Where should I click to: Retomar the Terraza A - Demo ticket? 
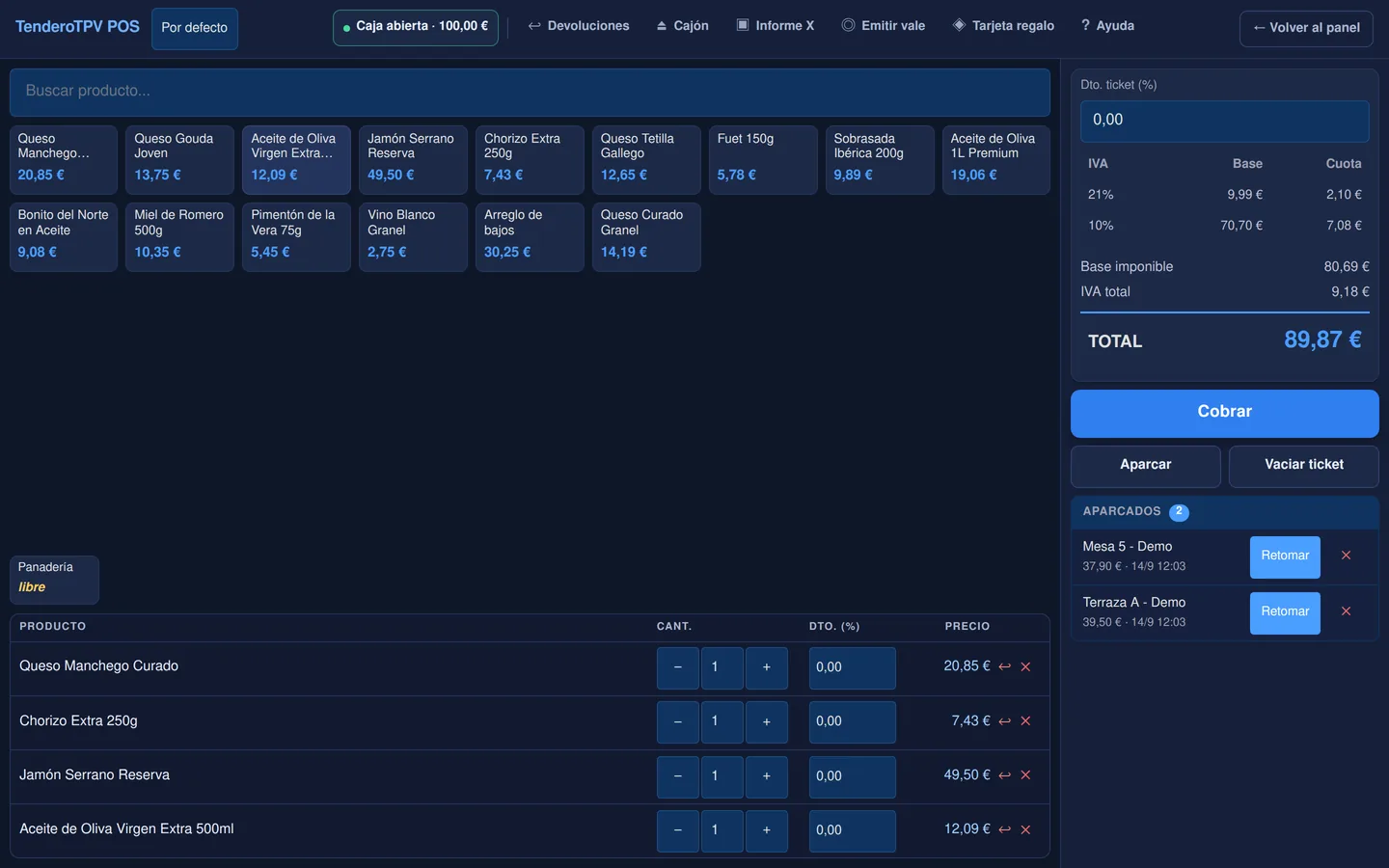[x=1285, y=613]
